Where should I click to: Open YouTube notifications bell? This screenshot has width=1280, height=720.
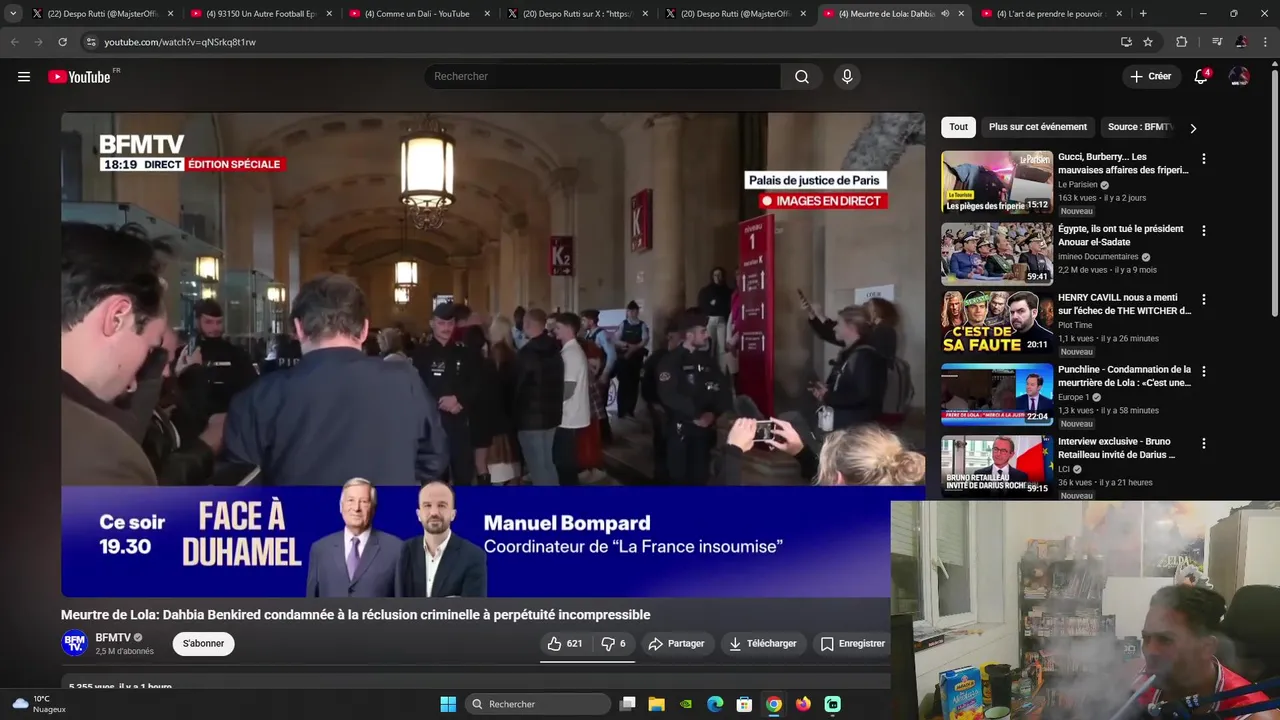click(1201, 77)
